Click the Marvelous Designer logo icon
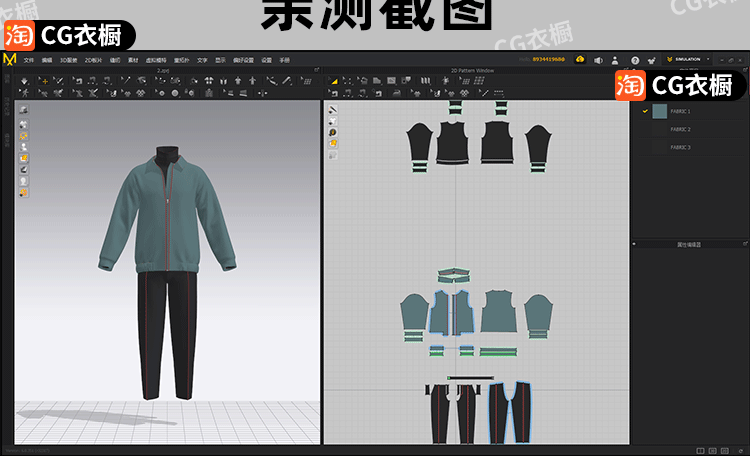 coord(10,60)
